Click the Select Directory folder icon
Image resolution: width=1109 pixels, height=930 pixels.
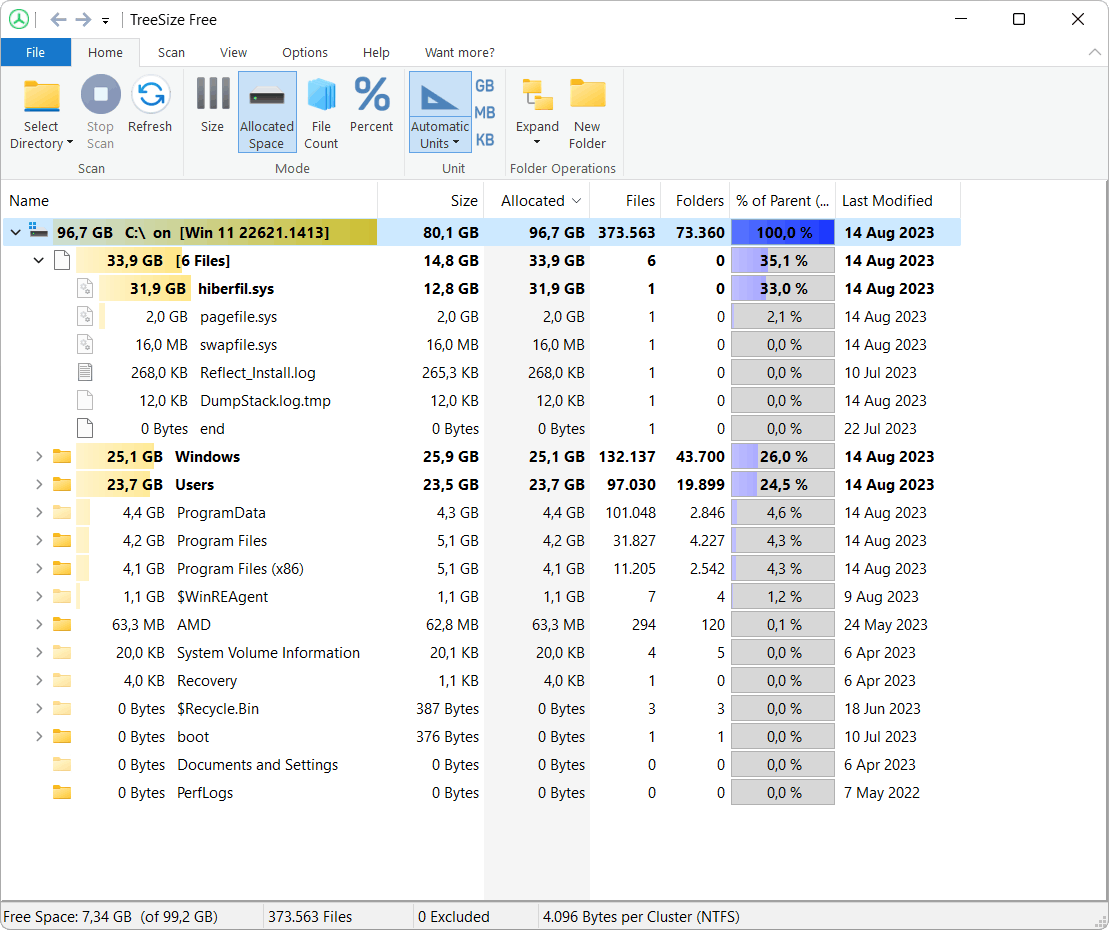41,97
